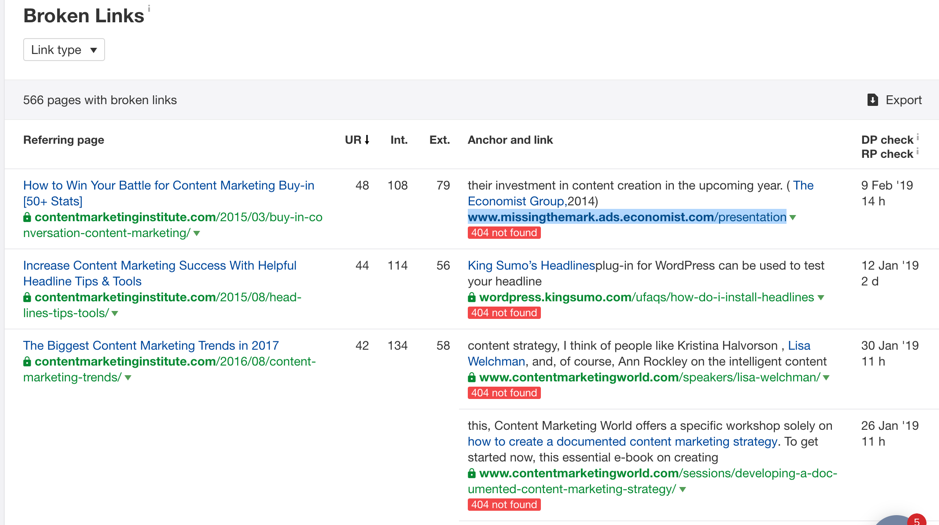Click Ext. value 56
This screenshot has height=525, width=939.
click(x=443, y=266)
